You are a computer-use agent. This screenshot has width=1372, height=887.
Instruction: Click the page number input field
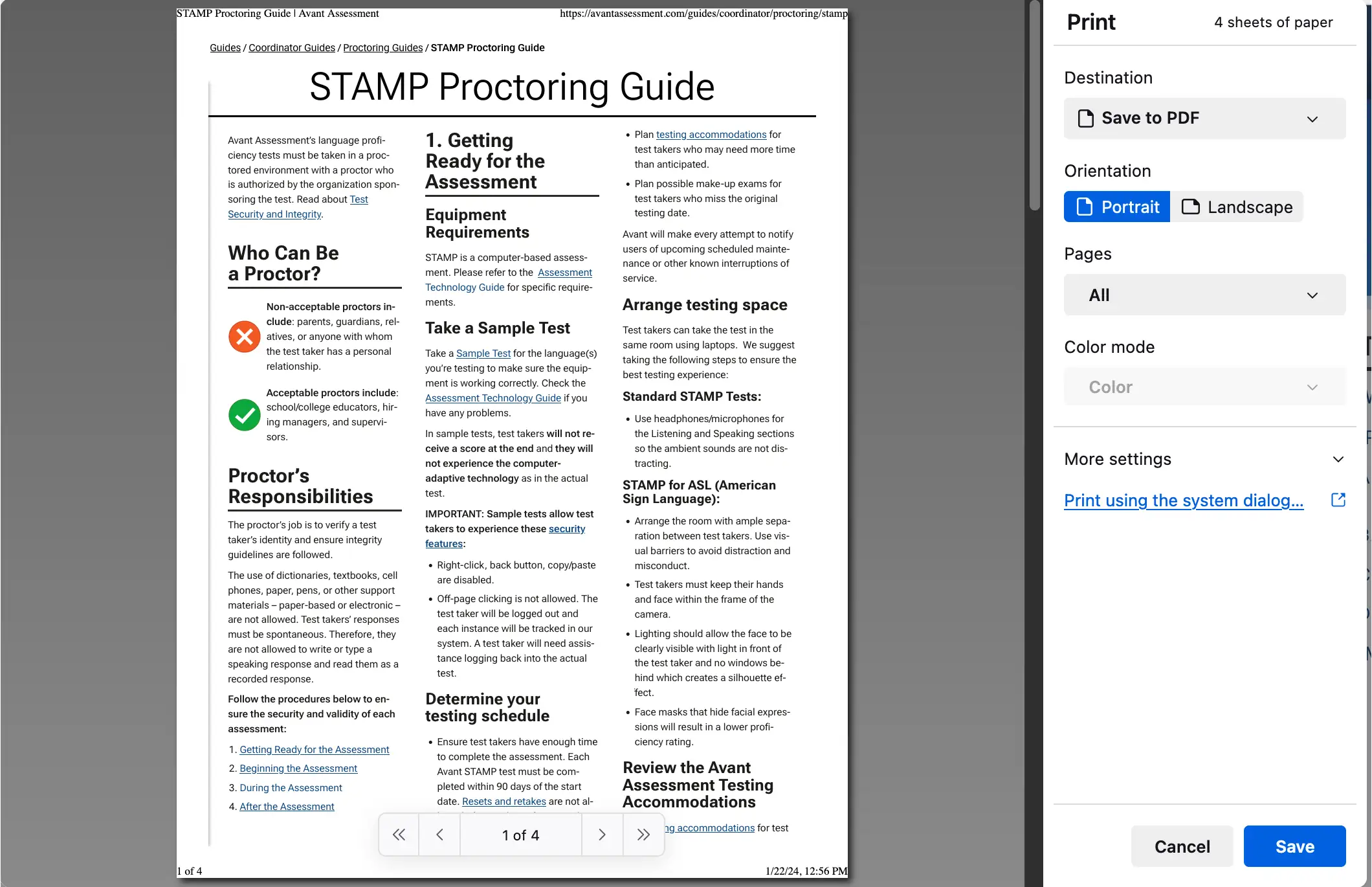click(x=521, y=835)
